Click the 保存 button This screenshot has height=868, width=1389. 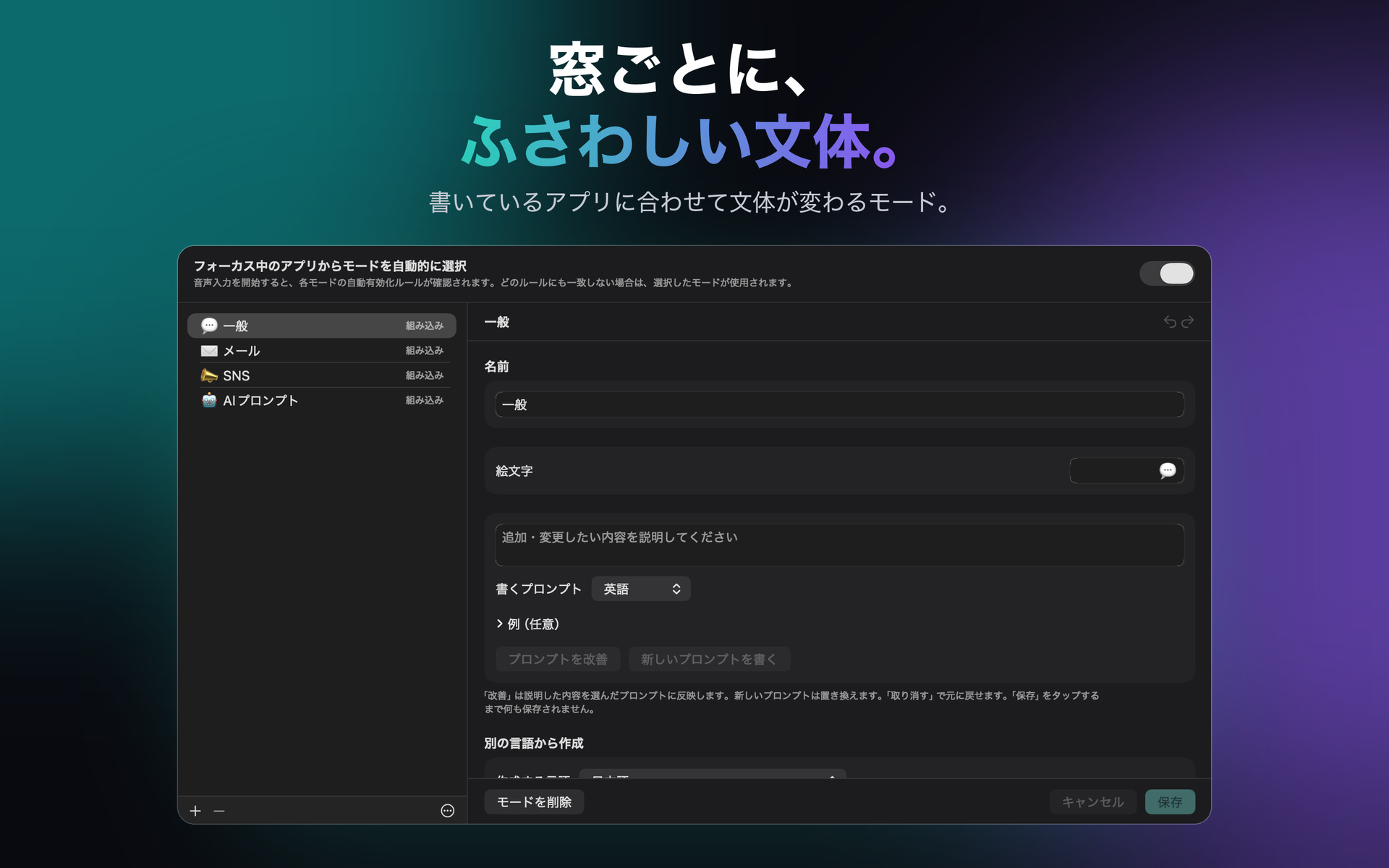pos(1170,801)
